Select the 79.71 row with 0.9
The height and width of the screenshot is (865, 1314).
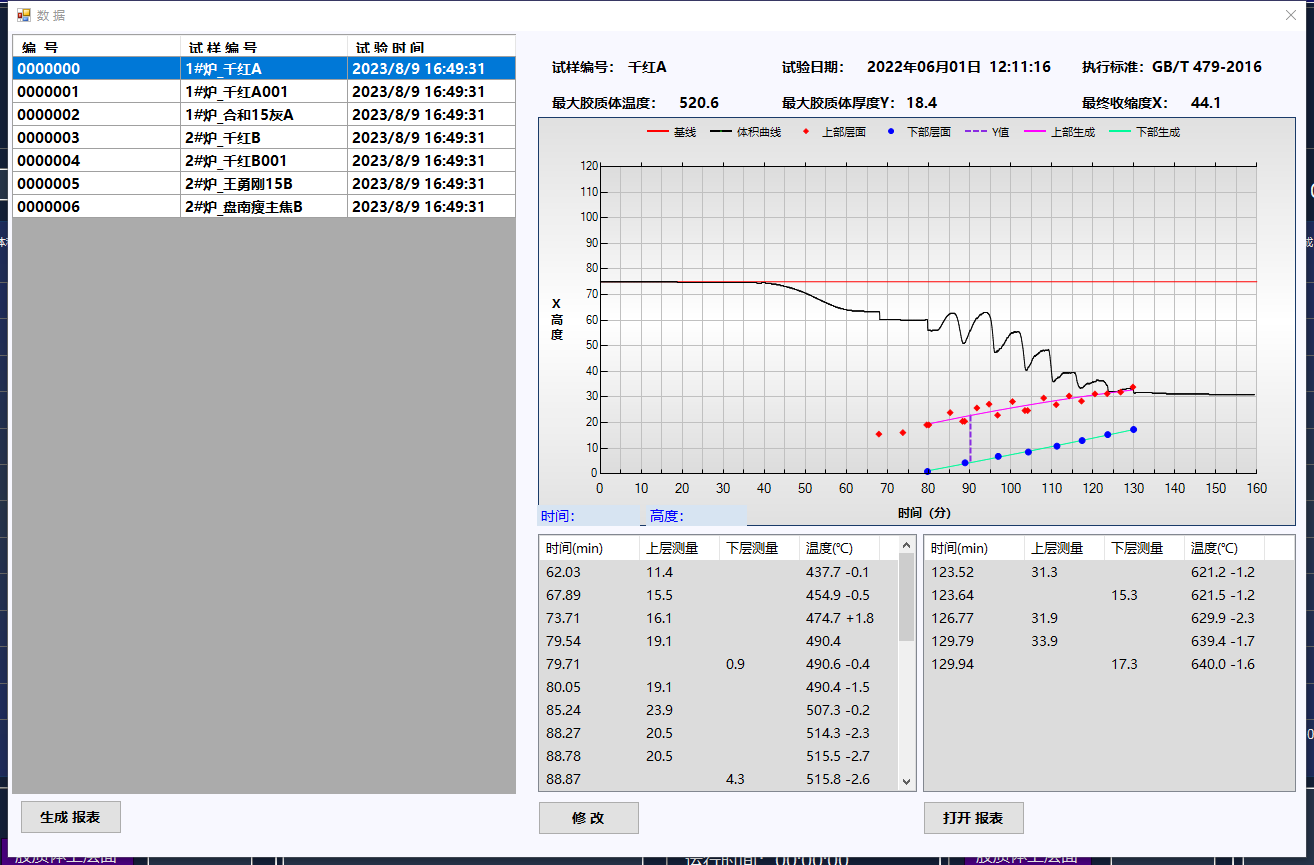(719, 664)
